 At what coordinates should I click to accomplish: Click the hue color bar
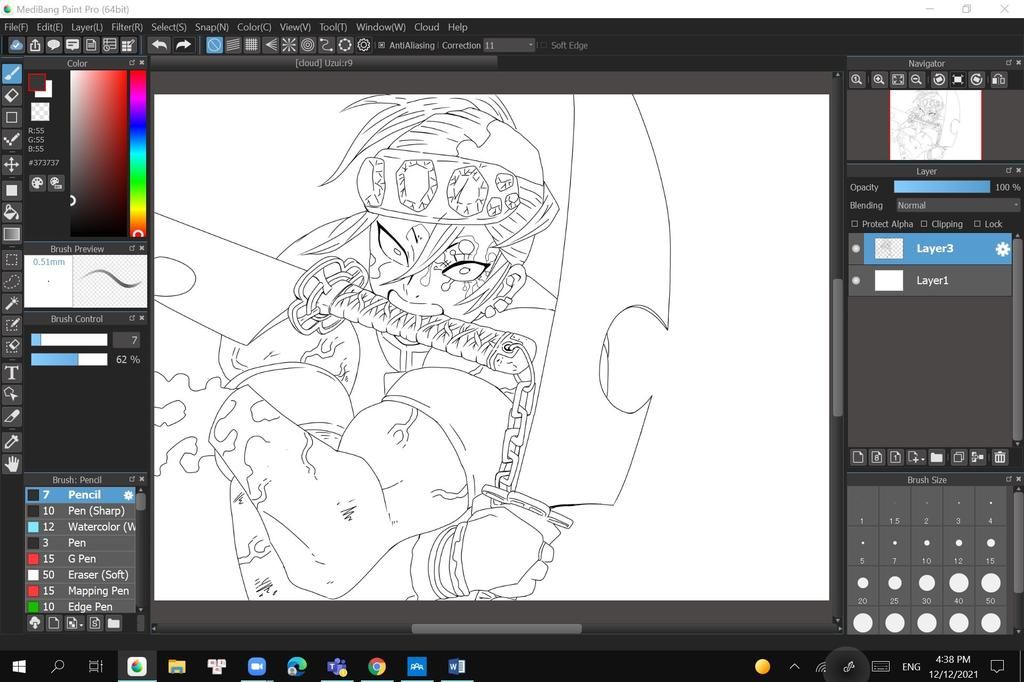pos(137,152)
